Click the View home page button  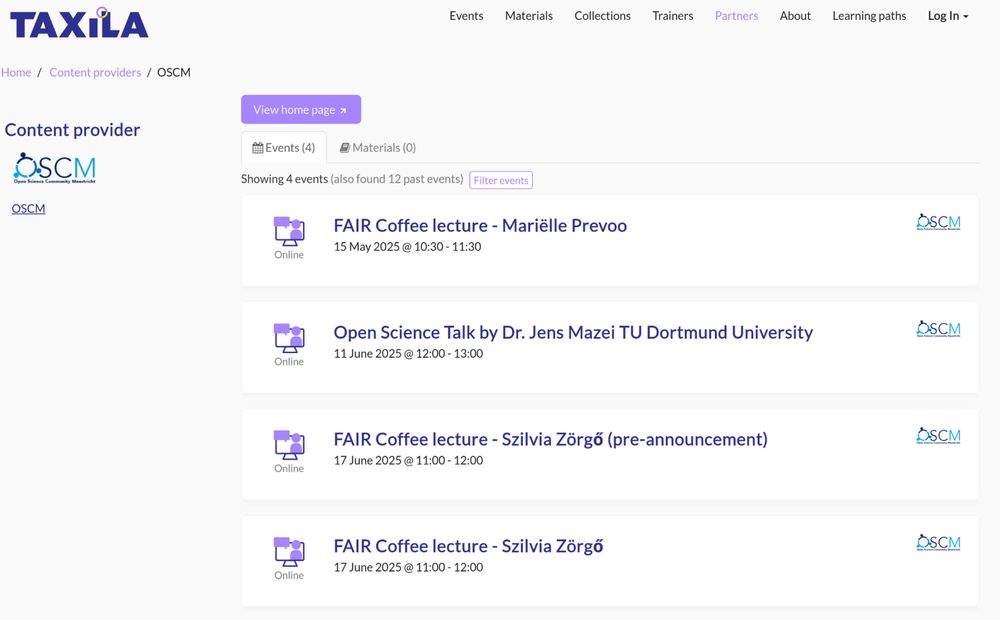click(300, 109)
